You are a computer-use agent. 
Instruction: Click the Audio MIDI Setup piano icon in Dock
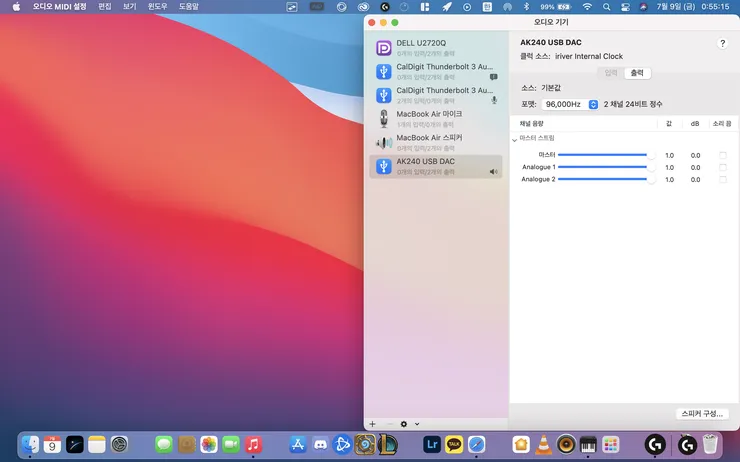click(588, 444)
